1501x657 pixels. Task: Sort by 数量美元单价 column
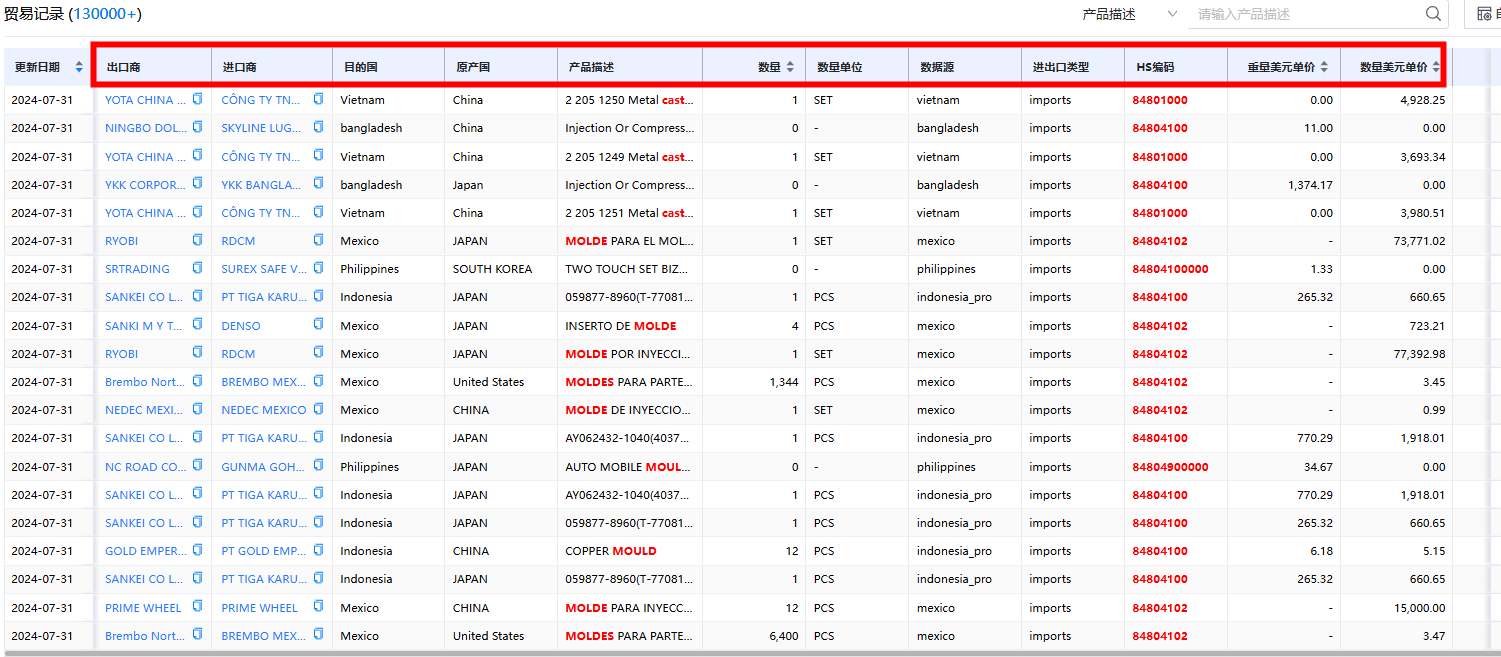pyautogui.click(x=1436, y=67)
